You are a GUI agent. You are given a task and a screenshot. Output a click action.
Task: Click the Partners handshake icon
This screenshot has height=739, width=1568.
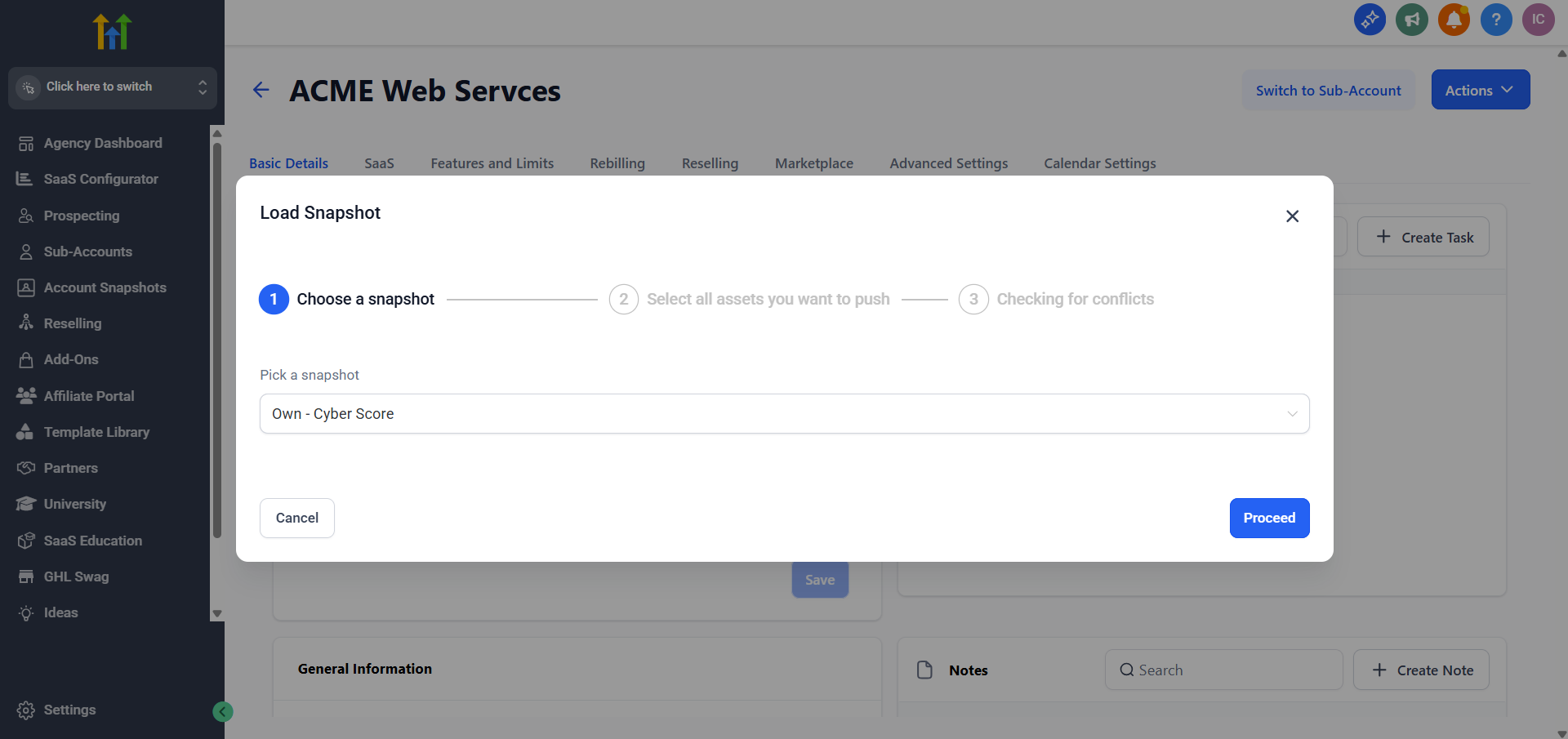26,468
